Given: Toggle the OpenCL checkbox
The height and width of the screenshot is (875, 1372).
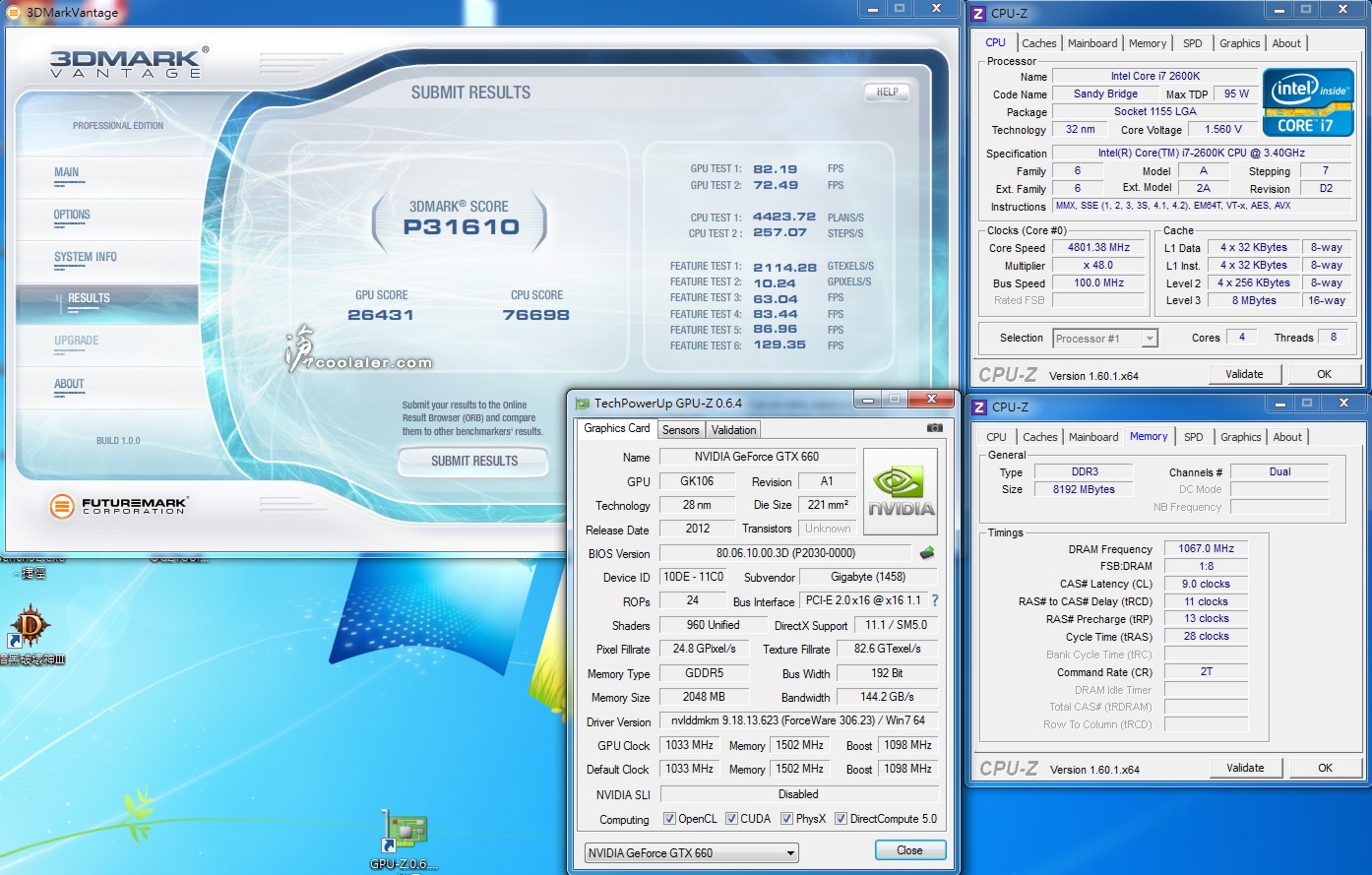Looking at the screenshot, I should [669, 818].
